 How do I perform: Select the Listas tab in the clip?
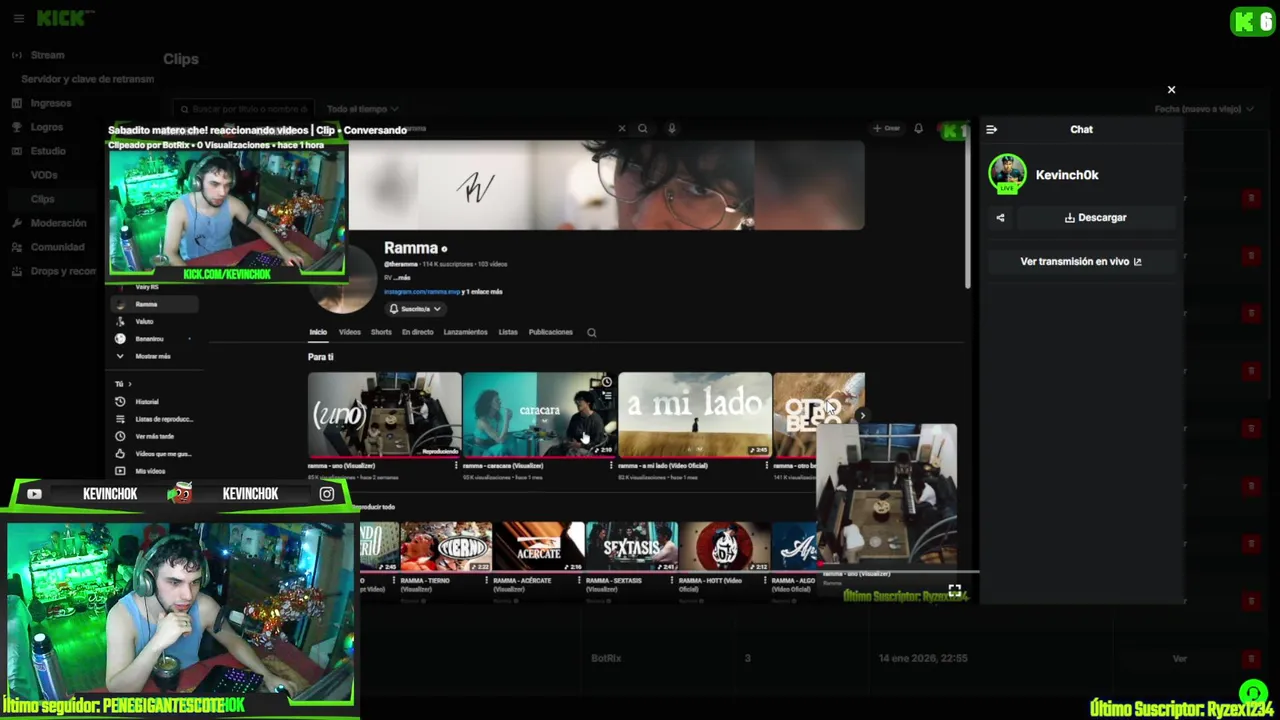coord(508,332)
